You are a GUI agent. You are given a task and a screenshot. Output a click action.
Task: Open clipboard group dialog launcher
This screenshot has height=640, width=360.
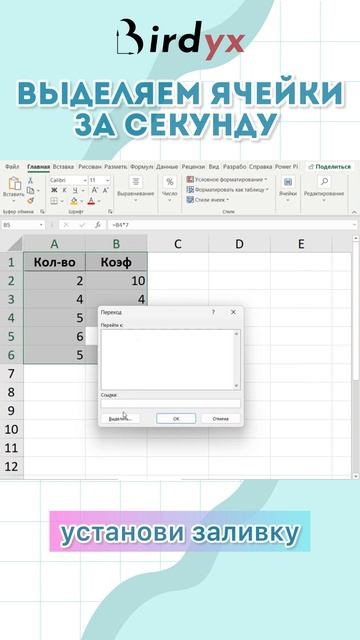[x=42, y=211]
